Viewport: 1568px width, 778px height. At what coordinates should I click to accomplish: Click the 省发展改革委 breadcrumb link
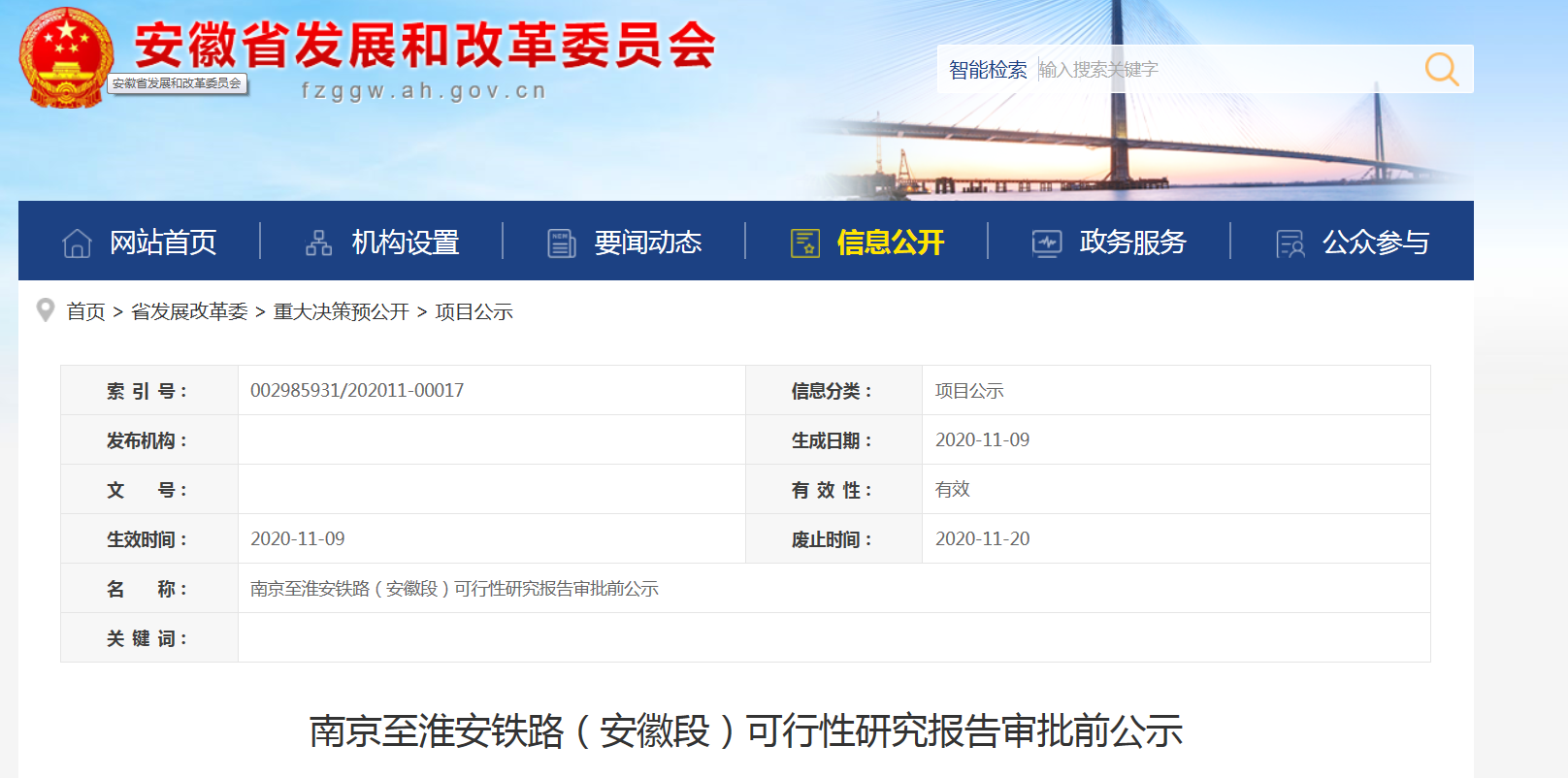click(x=189, y=311)
